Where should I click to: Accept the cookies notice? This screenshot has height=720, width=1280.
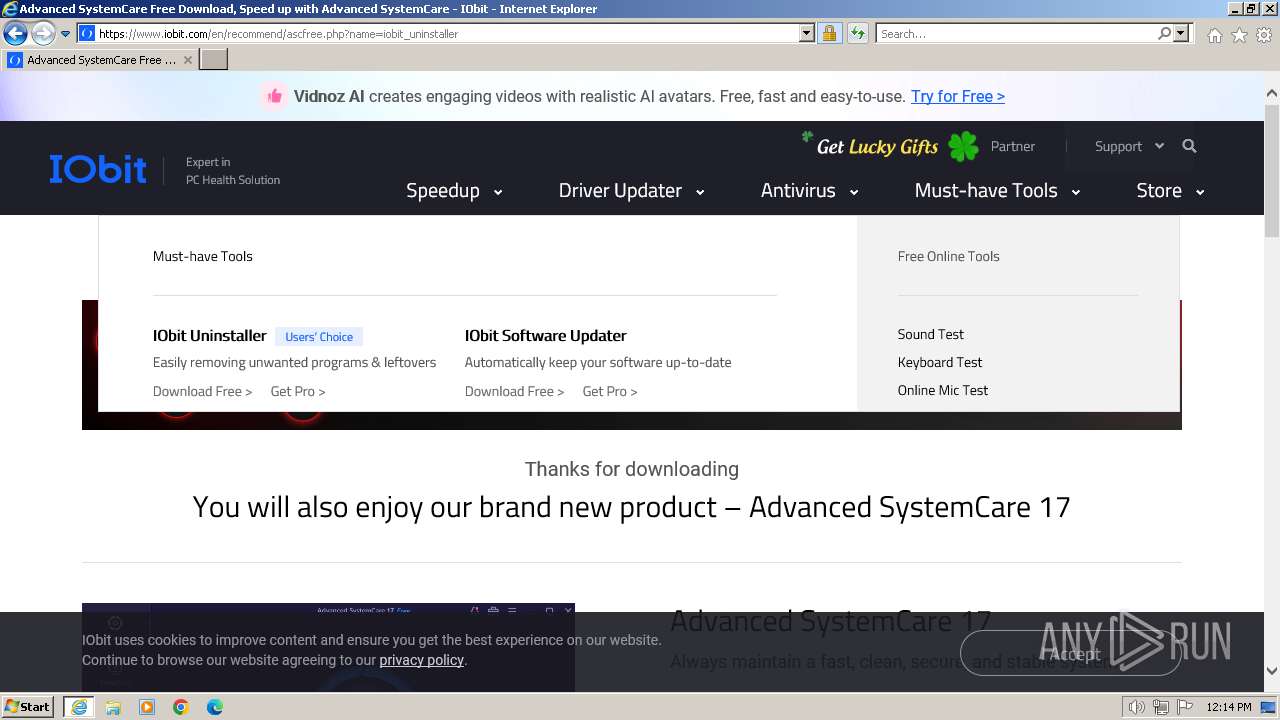click(x=1072, y=654)
